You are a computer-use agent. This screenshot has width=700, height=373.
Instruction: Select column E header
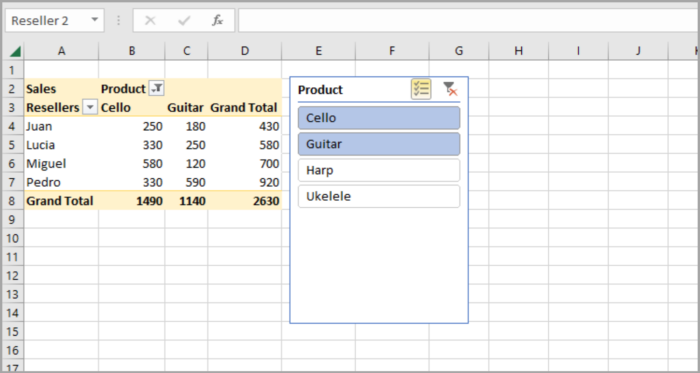pyautogui.click(x=318, y=51)
